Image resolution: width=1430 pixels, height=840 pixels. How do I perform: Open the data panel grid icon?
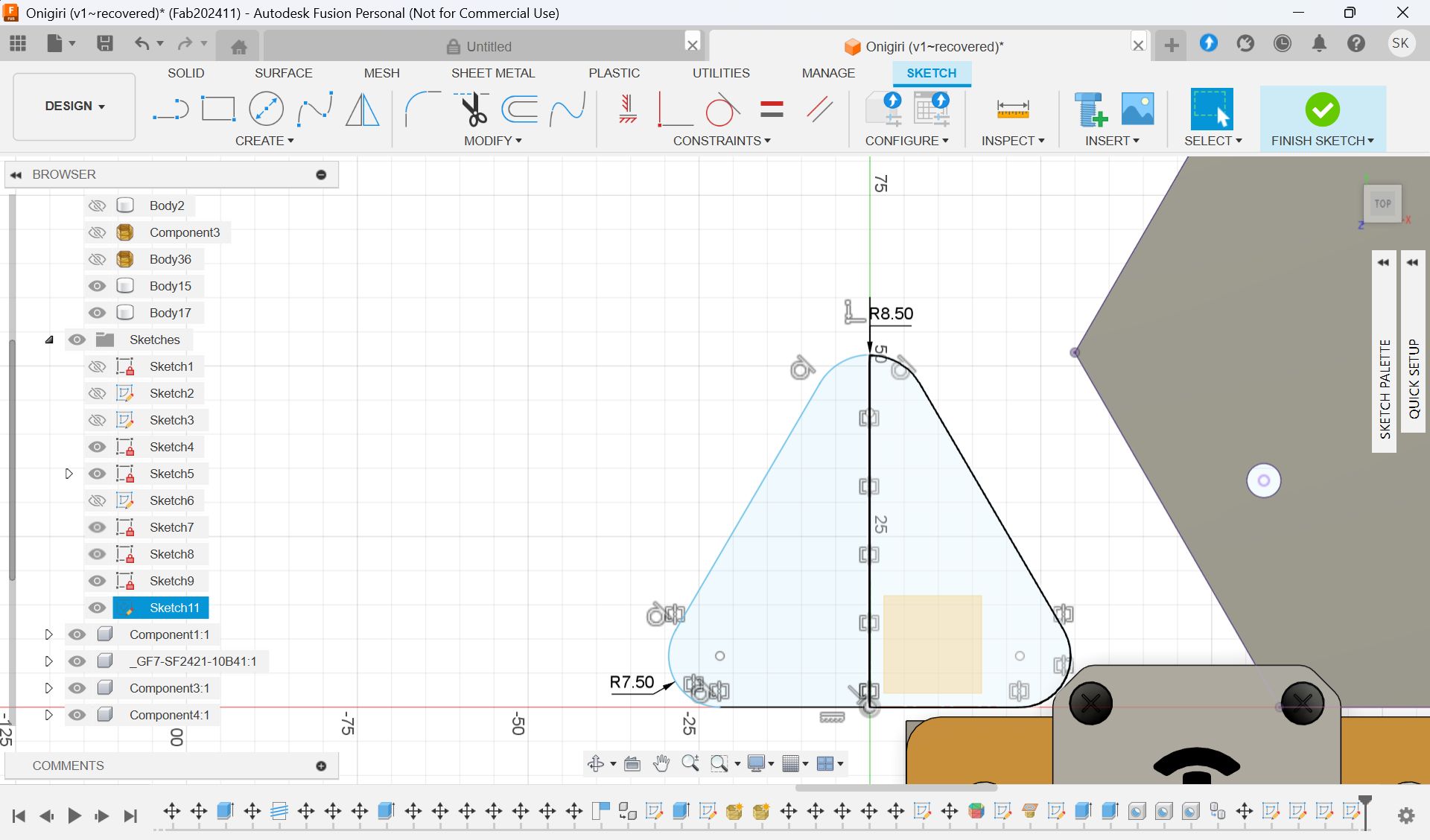tap(18, 44)
